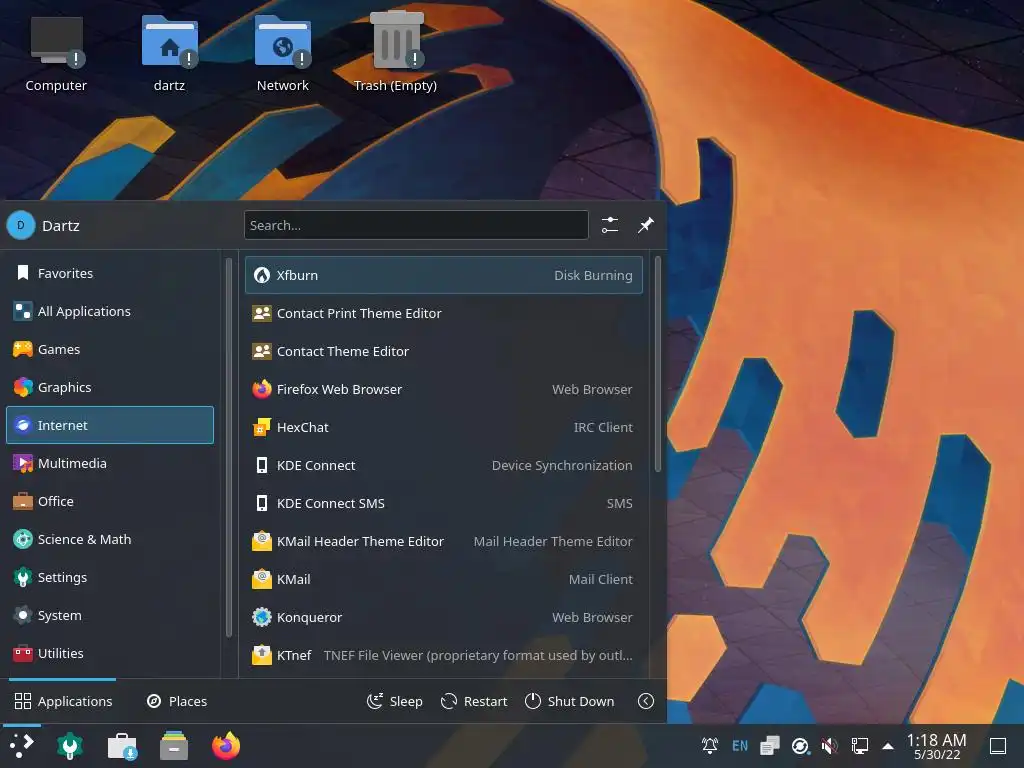The width and height of the screenshot is (1024, 768).
Task: Launch Konqueror web browser
Action: pyautogui.click(x=443, y=617)
